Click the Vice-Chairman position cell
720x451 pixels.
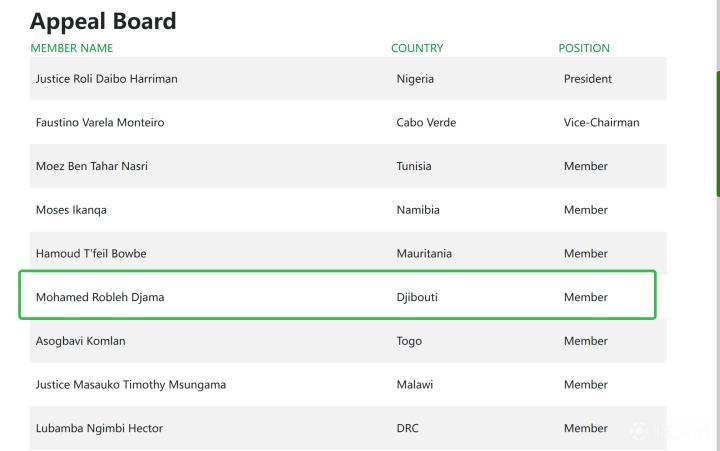tap(601, 123)
